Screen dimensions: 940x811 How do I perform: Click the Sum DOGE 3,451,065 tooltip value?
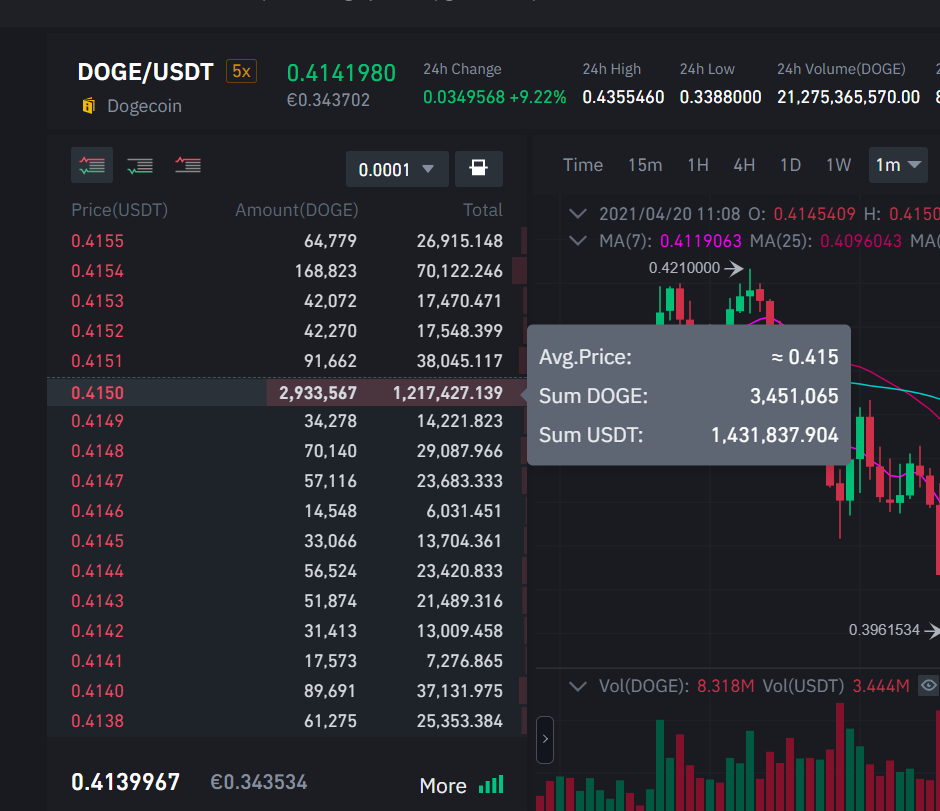[794, 396]
